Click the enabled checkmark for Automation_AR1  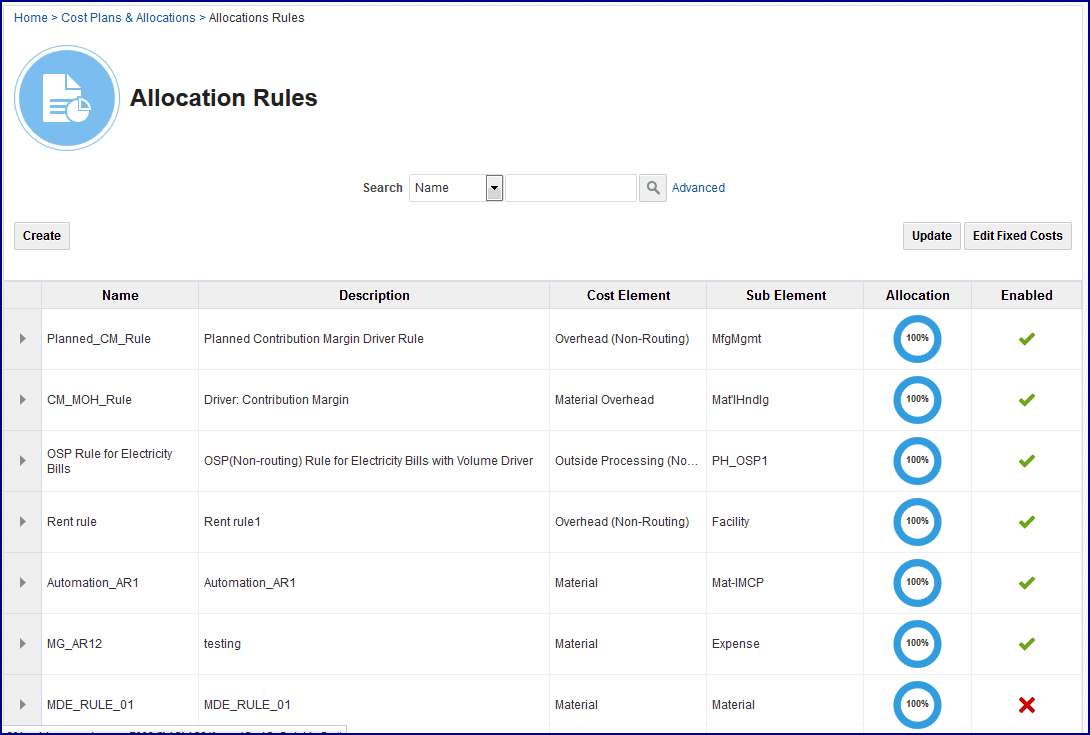coord(1026,583)
